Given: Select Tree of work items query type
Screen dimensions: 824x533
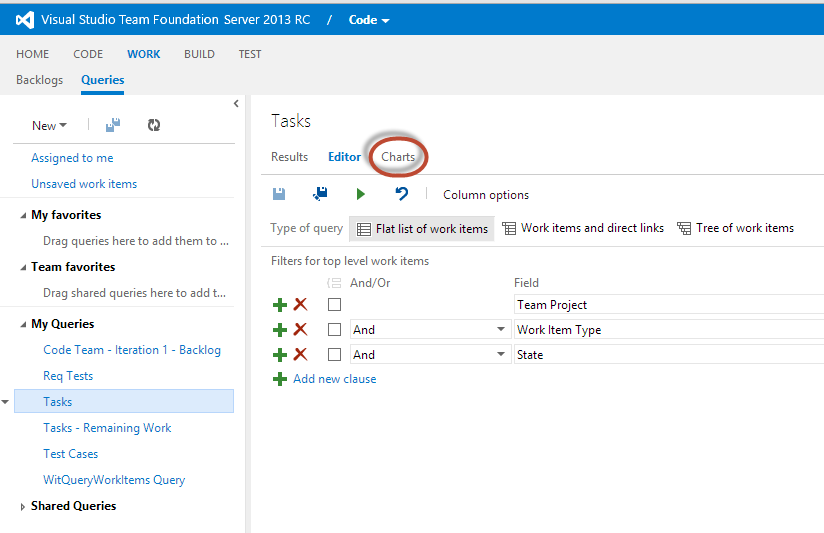Looking at the screenshot, I should click(735, 228).
